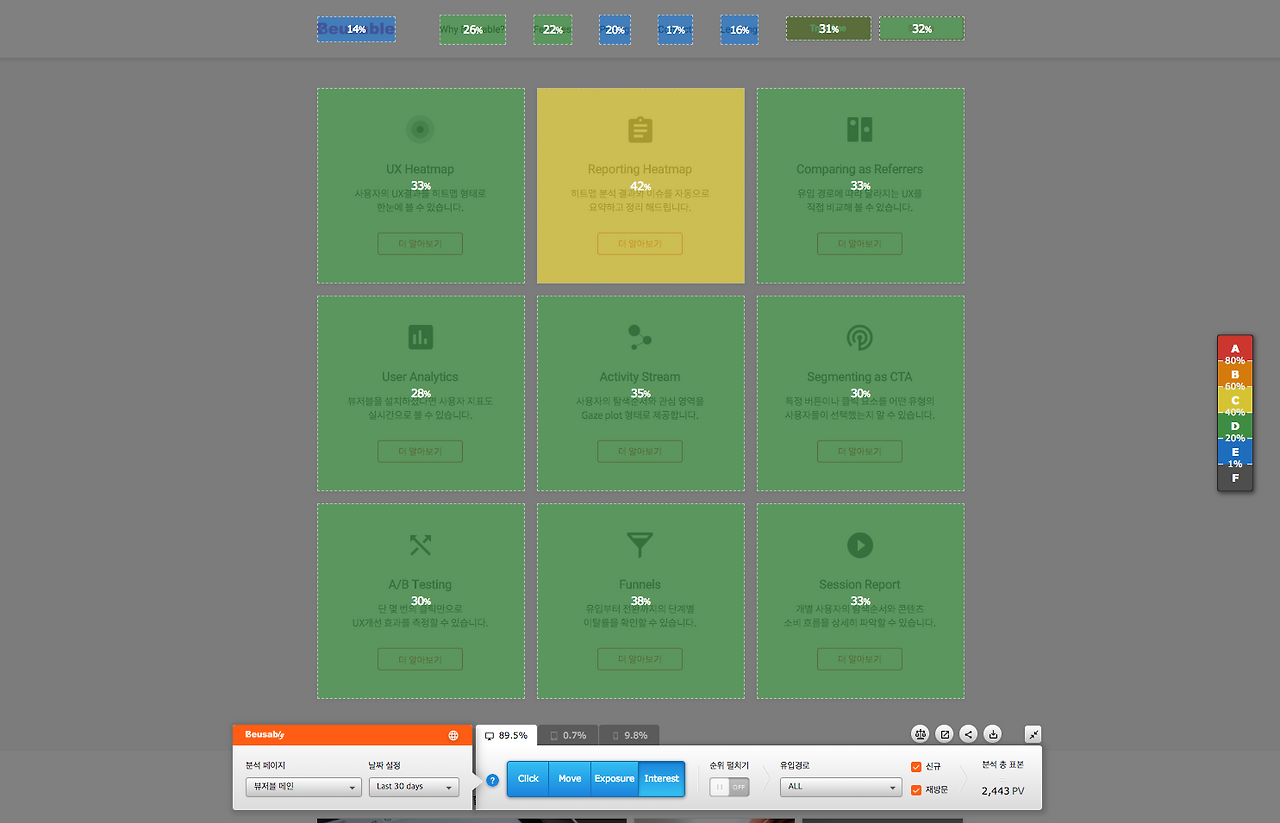Open the help question mark icon
The image size is (1280, 823).
point(492,780)
